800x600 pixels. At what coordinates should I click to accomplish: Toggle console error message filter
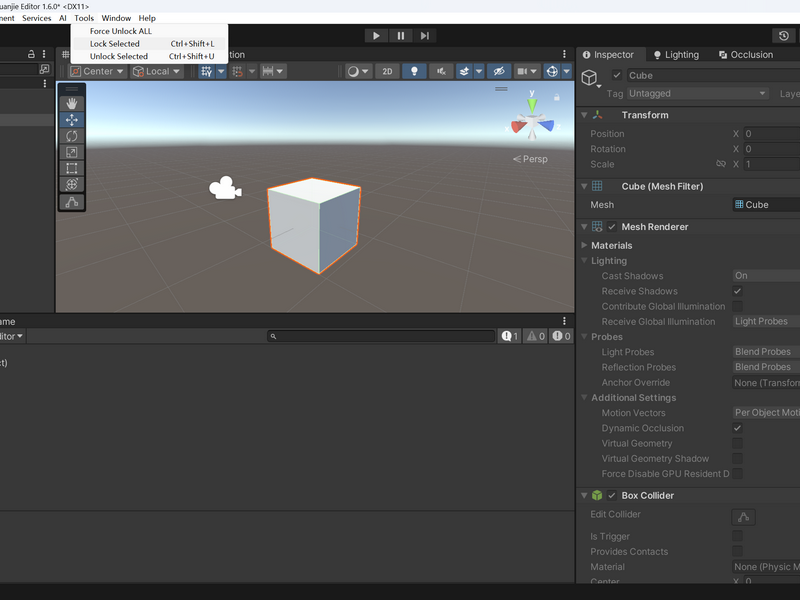561,336
